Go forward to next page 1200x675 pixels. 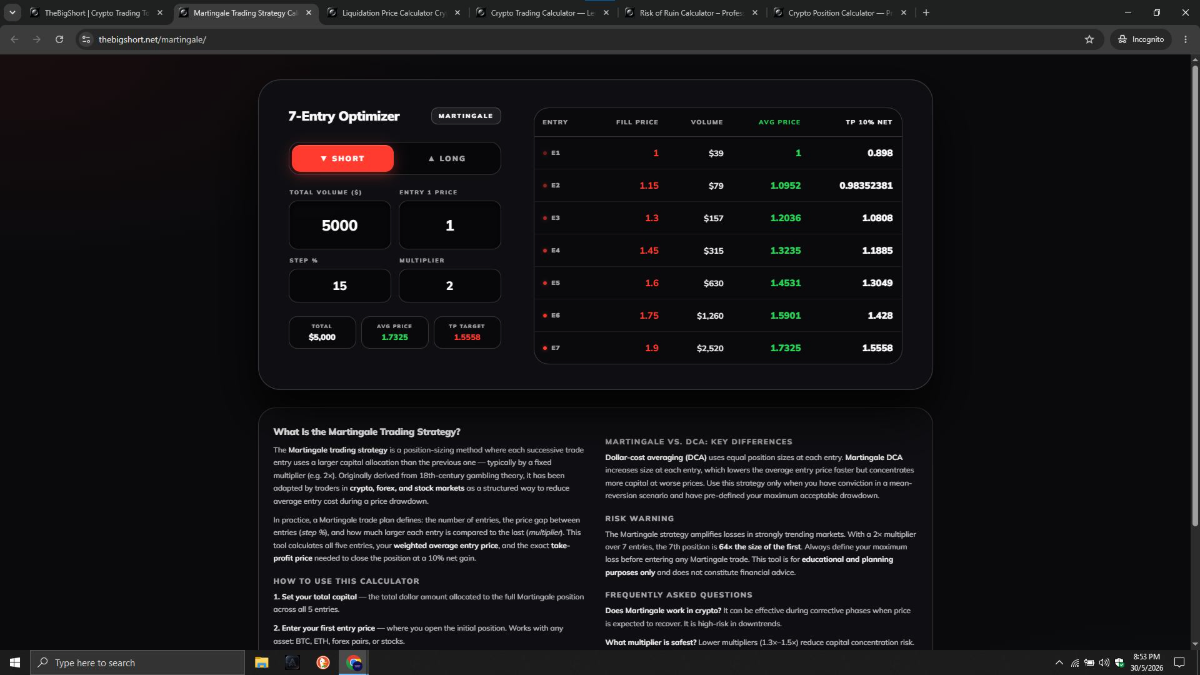pos(37,39)
